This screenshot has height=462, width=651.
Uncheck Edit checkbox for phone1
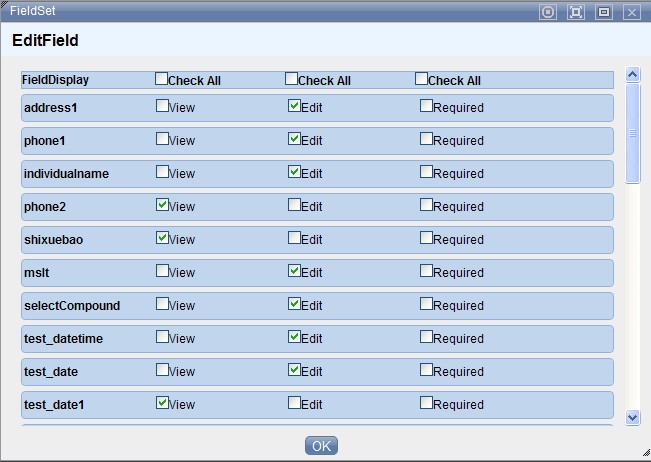coord(294,139)
